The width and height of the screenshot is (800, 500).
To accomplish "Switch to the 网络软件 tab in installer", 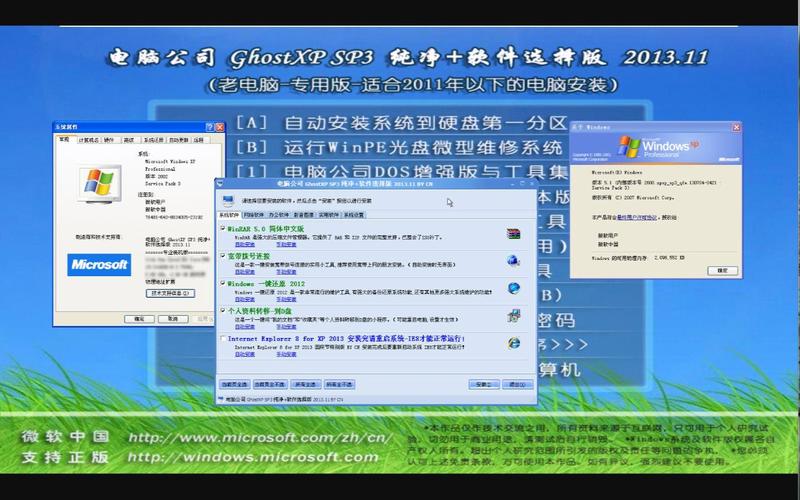I will pos(254,215).
